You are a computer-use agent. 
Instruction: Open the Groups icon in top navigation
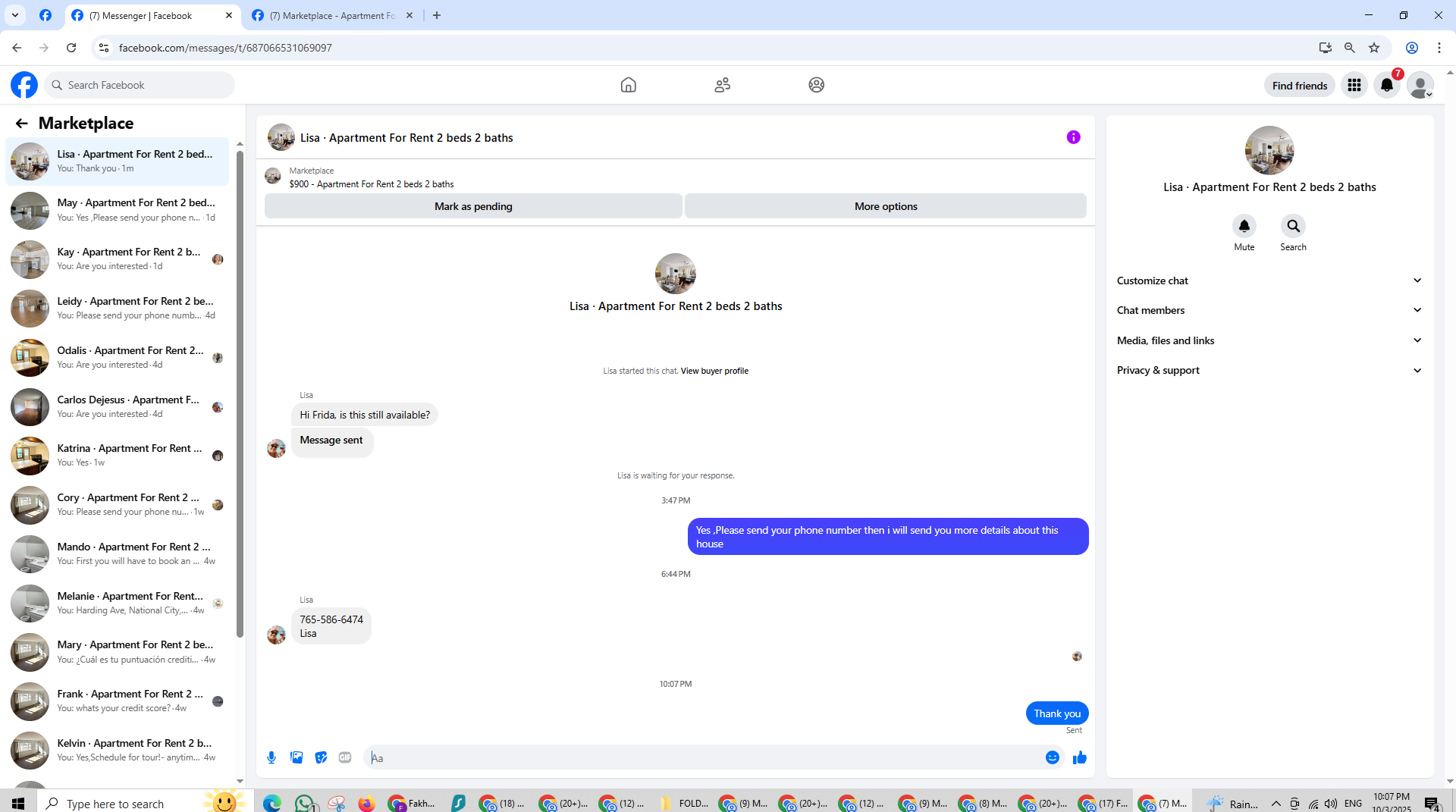(x=816, y=85)
